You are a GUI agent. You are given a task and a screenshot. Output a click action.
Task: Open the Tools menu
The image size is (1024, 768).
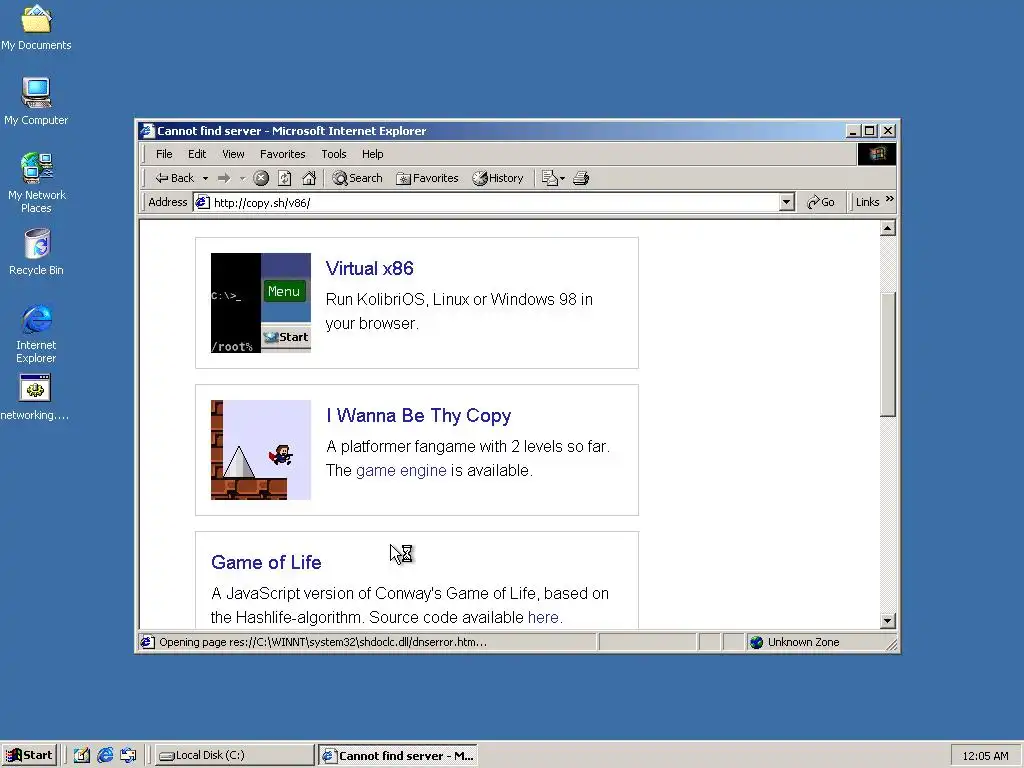(x=333, y=154)
